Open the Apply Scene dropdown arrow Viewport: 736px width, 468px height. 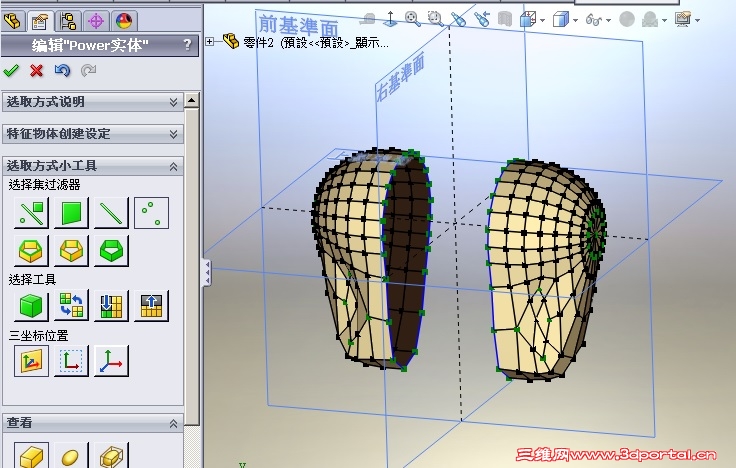point(664,21)
